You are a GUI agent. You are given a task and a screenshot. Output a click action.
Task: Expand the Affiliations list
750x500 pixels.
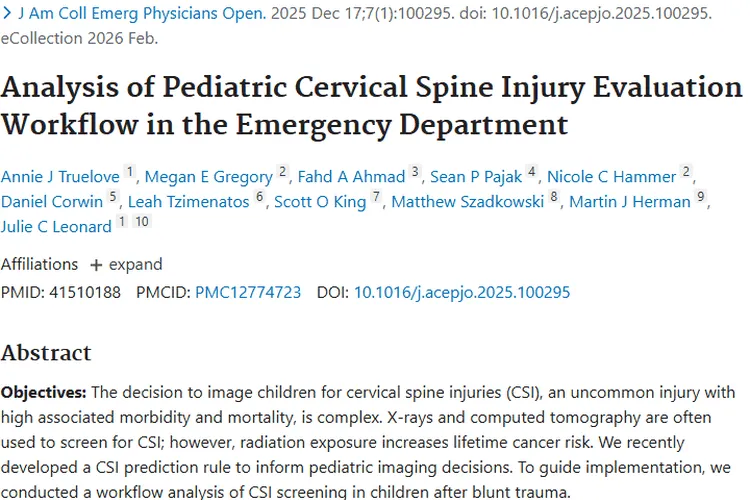[126, 265]
